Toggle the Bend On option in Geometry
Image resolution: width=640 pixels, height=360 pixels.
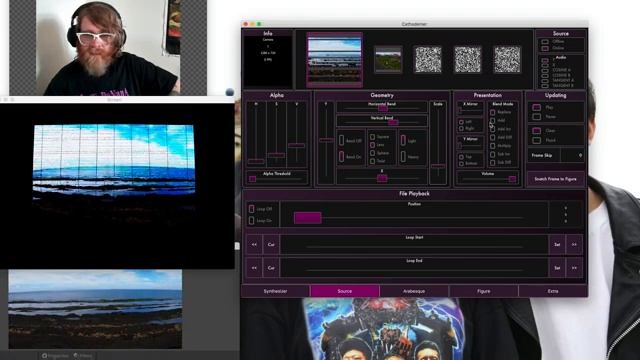(x=342, y=156)
